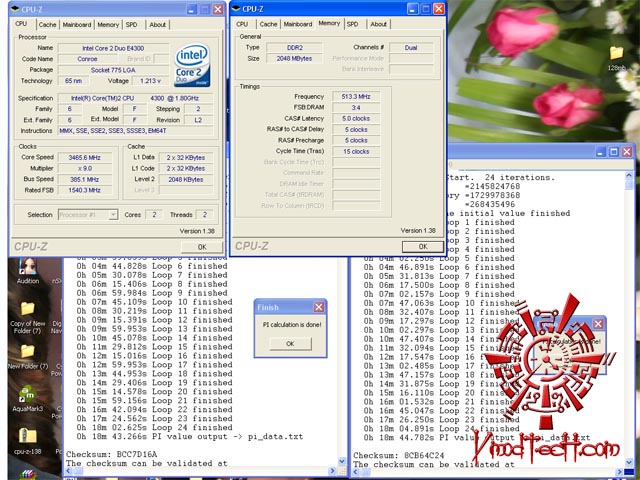Select memory Frequency value 513.3 MHz
640x480 pixels.
pos(356,97)
